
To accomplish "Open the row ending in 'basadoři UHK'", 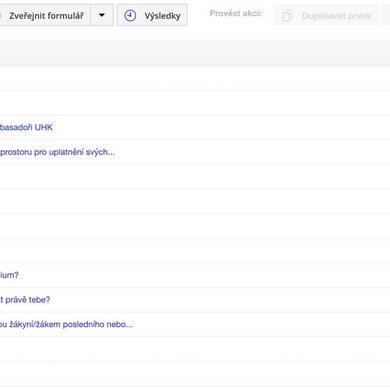I will (195, 127).
